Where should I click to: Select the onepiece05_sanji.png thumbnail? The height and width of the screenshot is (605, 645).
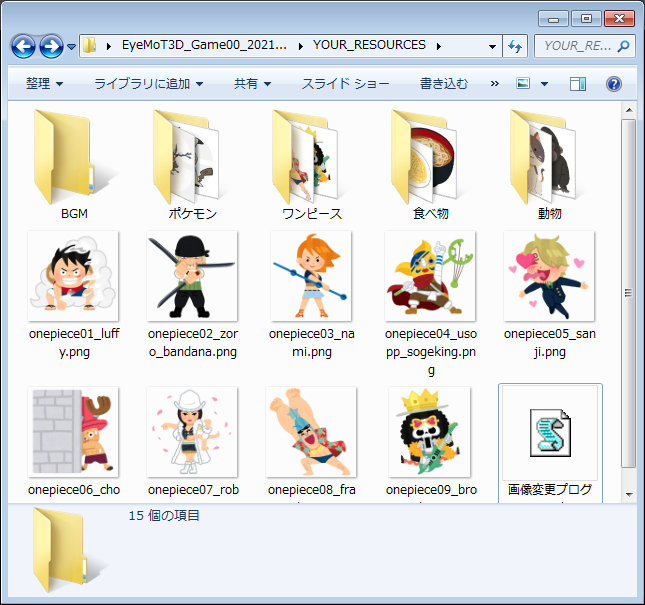(x=549, y=276)
